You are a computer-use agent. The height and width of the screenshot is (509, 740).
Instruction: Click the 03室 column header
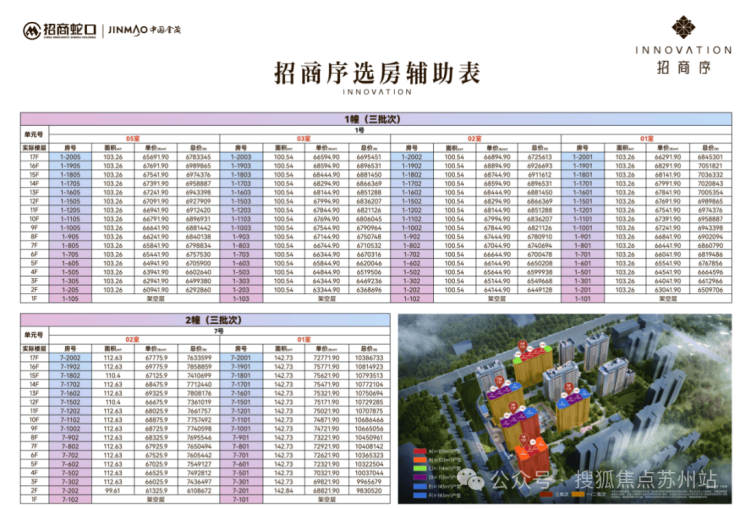point(303,139)
